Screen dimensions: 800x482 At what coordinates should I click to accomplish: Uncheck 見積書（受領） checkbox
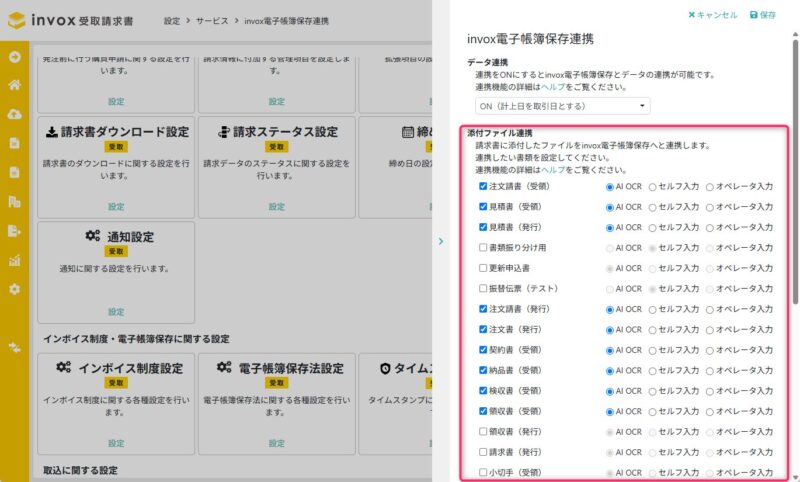(x=483, y=207)
